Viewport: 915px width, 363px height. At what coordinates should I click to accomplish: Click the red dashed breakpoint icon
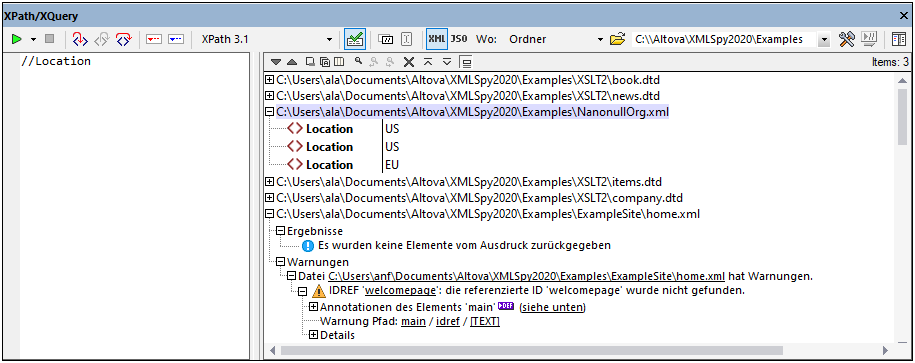153,39
